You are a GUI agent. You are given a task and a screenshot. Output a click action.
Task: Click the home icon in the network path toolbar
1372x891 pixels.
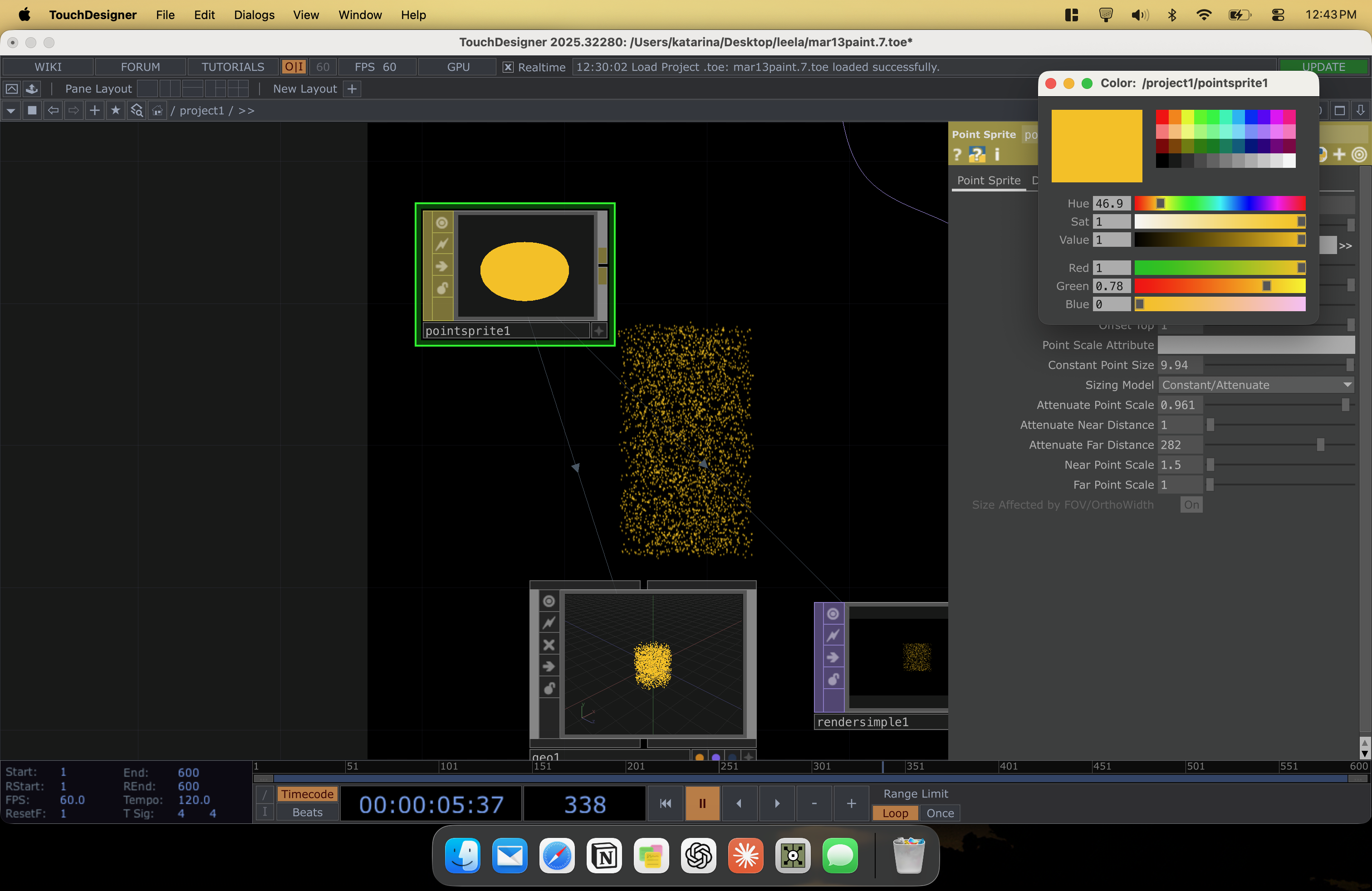pos(157,110)
